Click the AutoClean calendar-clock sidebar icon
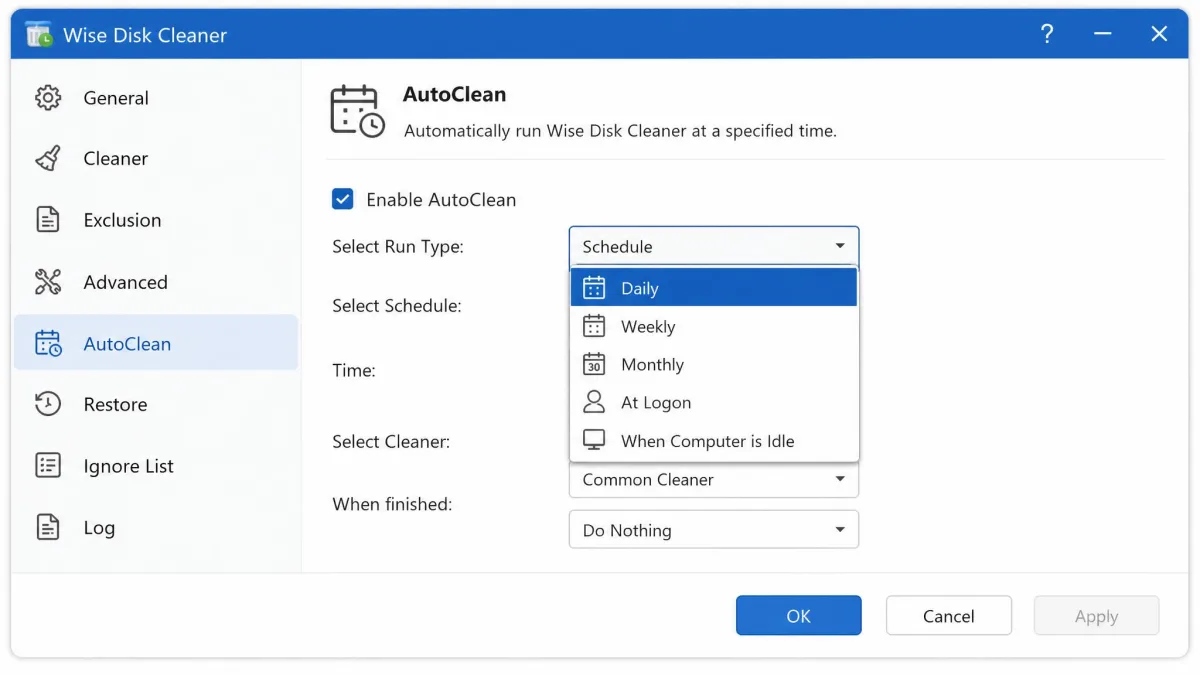Screen dimensions: 1200x675 (48, 344)
